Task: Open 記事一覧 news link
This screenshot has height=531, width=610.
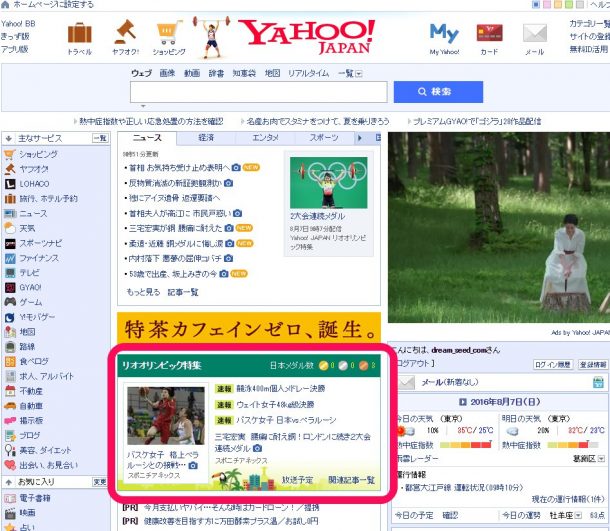Action: (183, 292)
